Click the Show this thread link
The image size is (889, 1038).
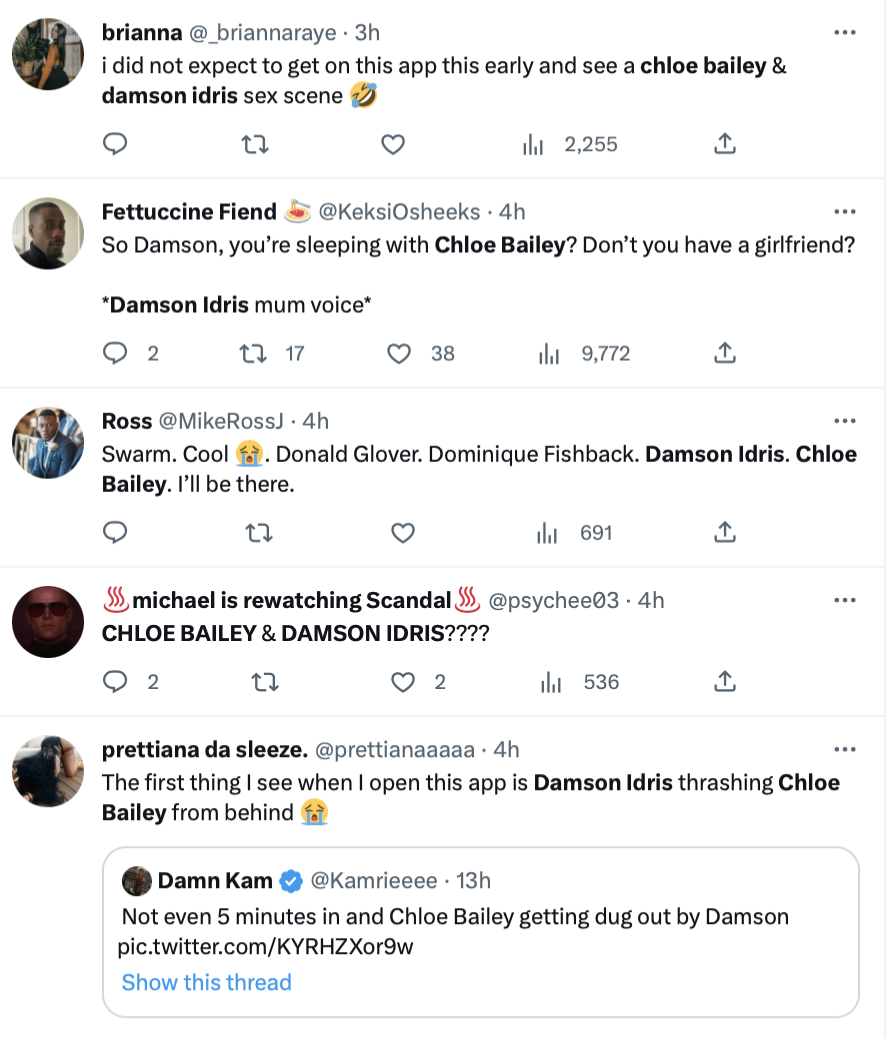(206, 982)
